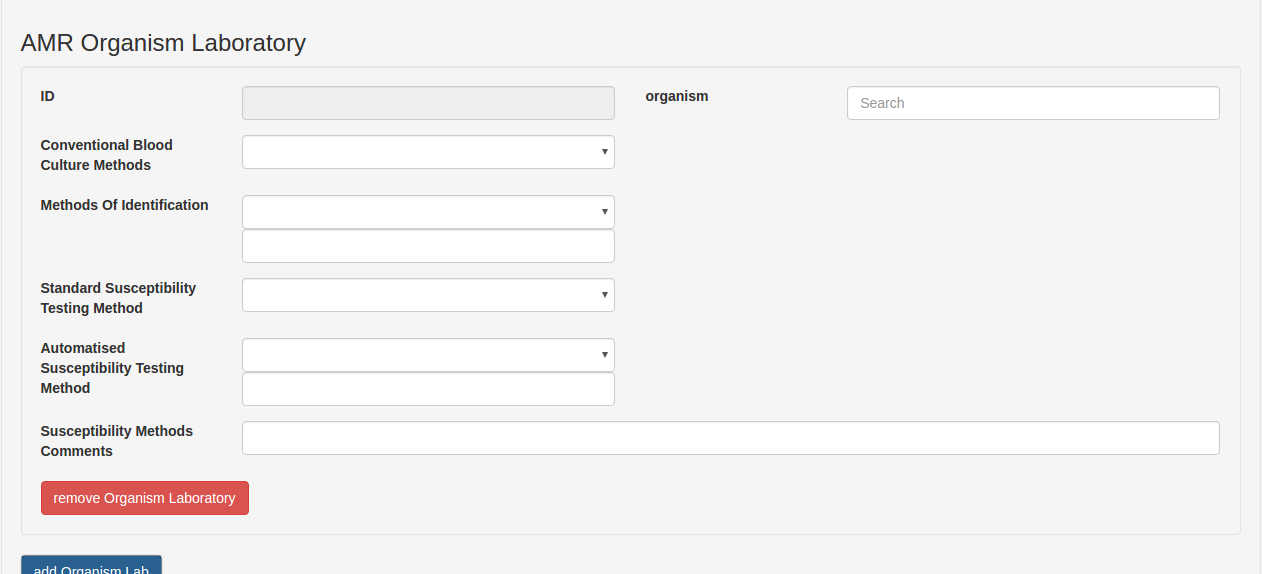Click the AMR Organism Laboratory heading

(x=163, y=43)
